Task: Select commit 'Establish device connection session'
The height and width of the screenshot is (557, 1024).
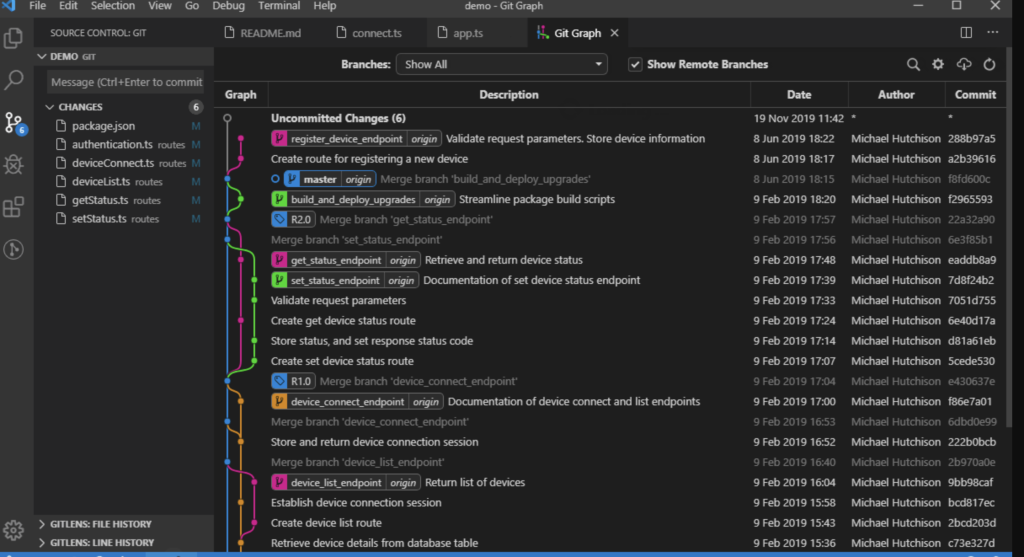Action: coord(611,503)
